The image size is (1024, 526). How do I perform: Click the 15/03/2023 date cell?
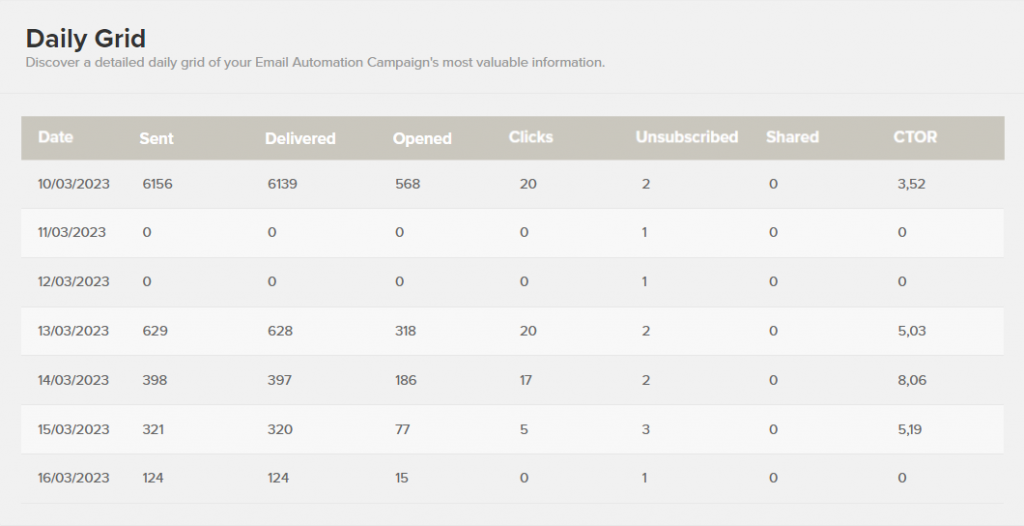(x=73, y=429)
